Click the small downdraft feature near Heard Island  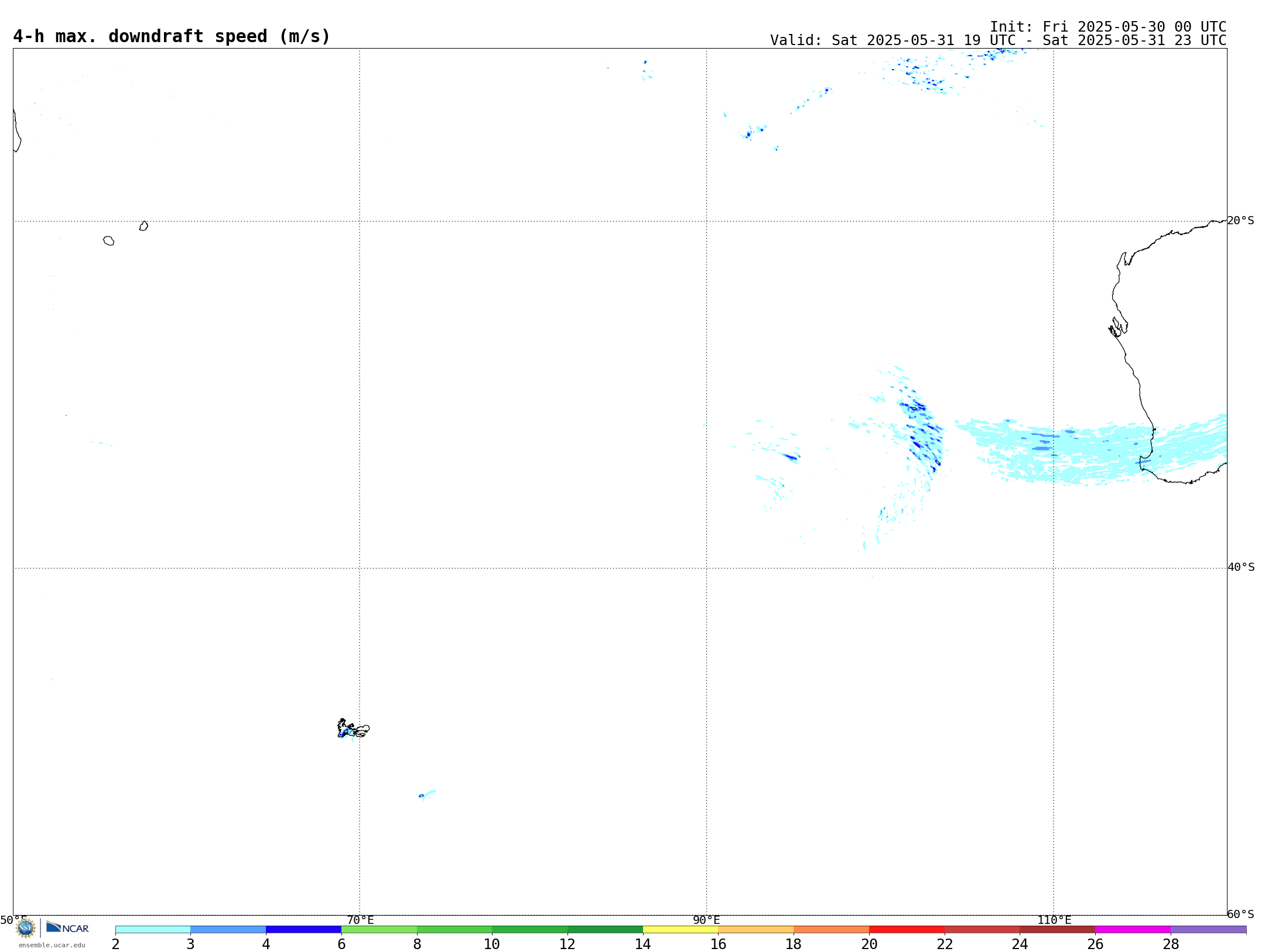427,795
